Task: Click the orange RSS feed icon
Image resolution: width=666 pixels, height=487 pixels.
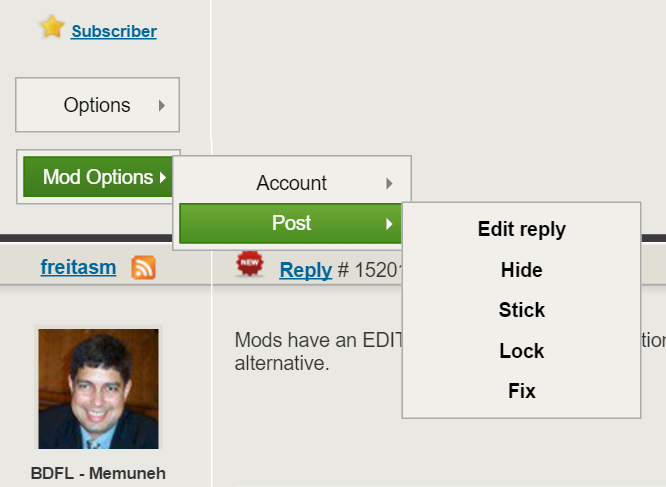Action: point(144,267)
